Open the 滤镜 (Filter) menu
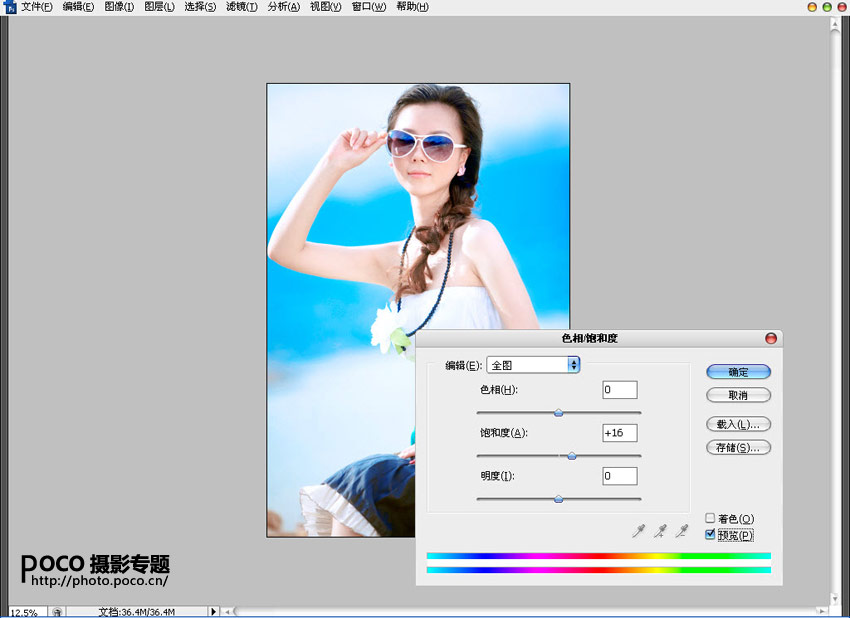Screen dimensions: 850x618 tap(241, 7)
